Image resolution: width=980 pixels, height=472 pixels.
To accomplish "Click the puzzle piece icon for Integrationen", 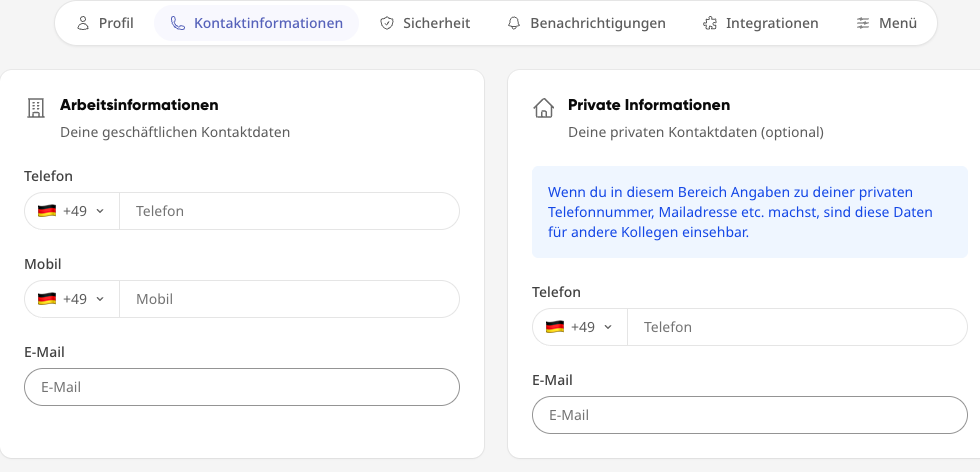I will 710,24.
